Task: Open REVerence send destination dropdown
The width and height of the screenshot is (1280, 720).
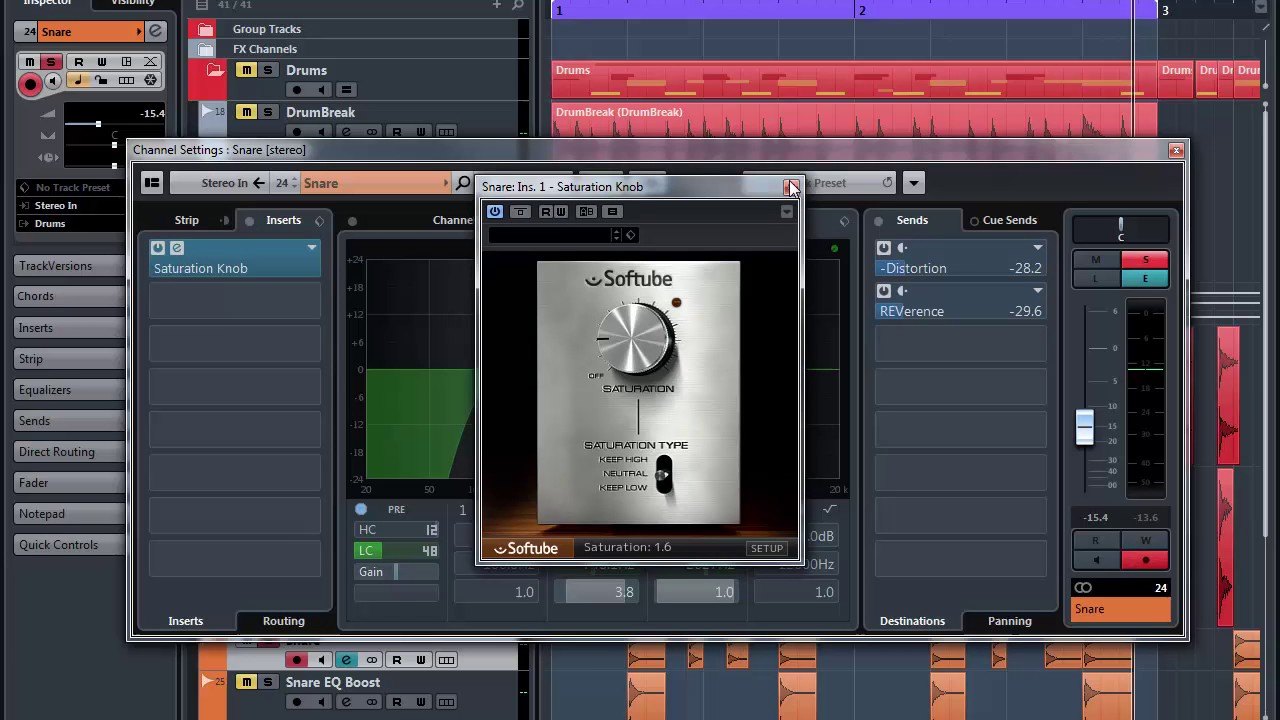Action: tap(1038, 291)
